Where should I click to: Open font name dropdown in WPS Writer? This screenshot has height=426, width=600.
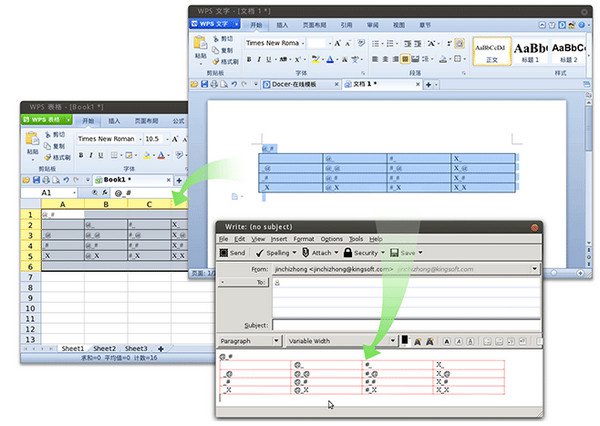tap(303, 43)
